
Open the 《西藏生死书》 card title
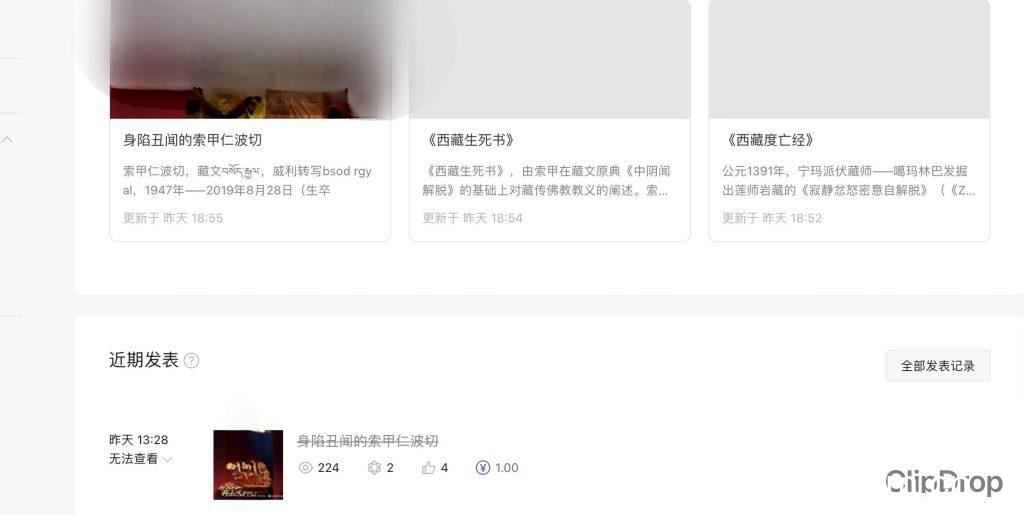(470, 140)
